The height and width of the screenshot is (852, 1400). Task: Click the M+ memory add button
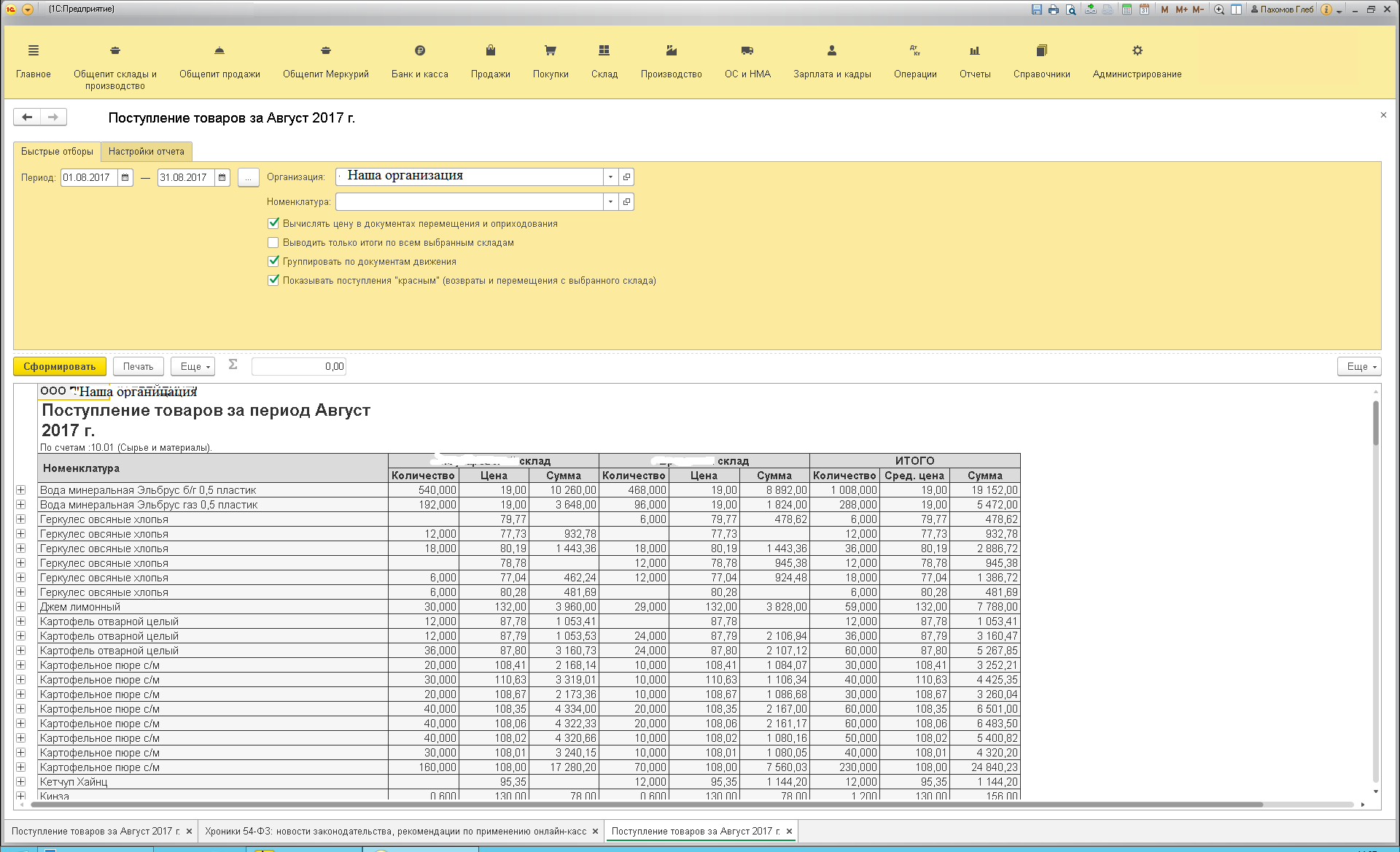(1181, 9)
